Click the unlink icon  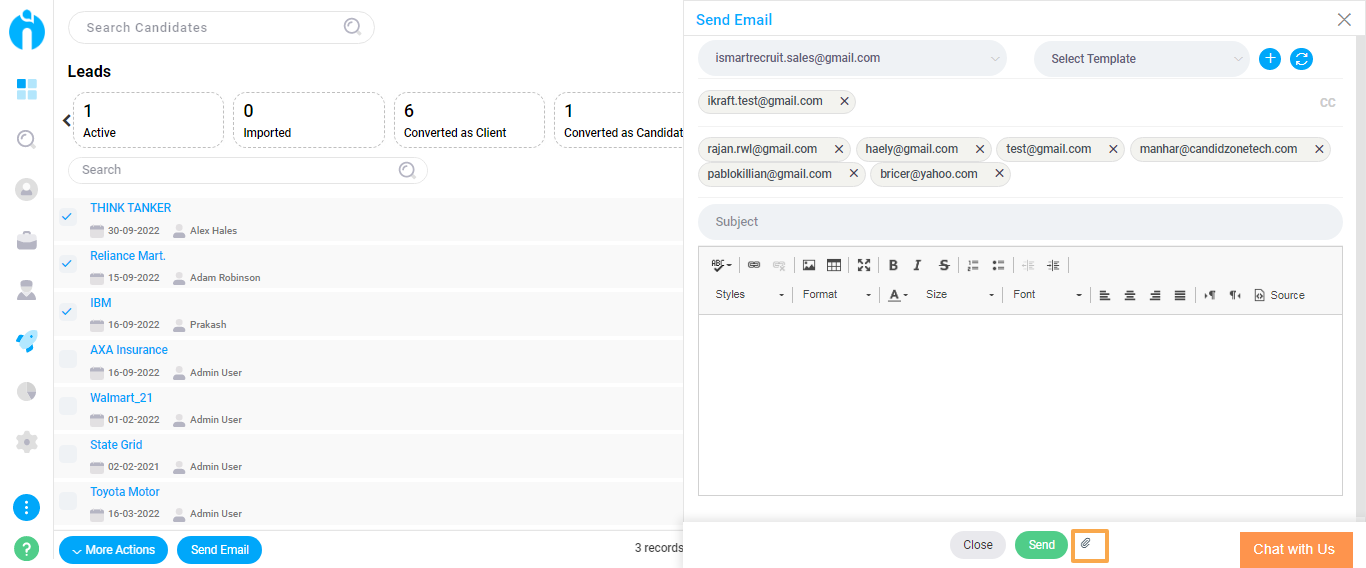pyautogui.click(x=779, y=265)
